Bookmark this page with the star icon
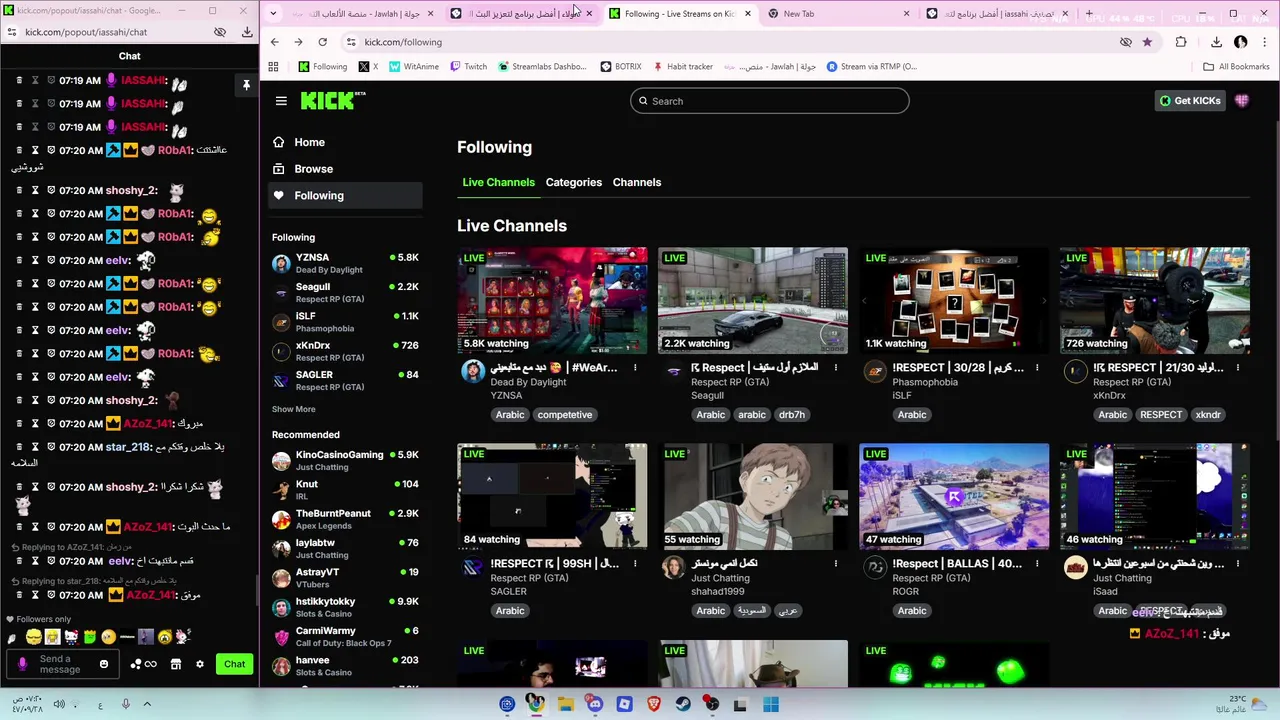The width and height of the screenshot is (1280, 720). point(1147,42)
